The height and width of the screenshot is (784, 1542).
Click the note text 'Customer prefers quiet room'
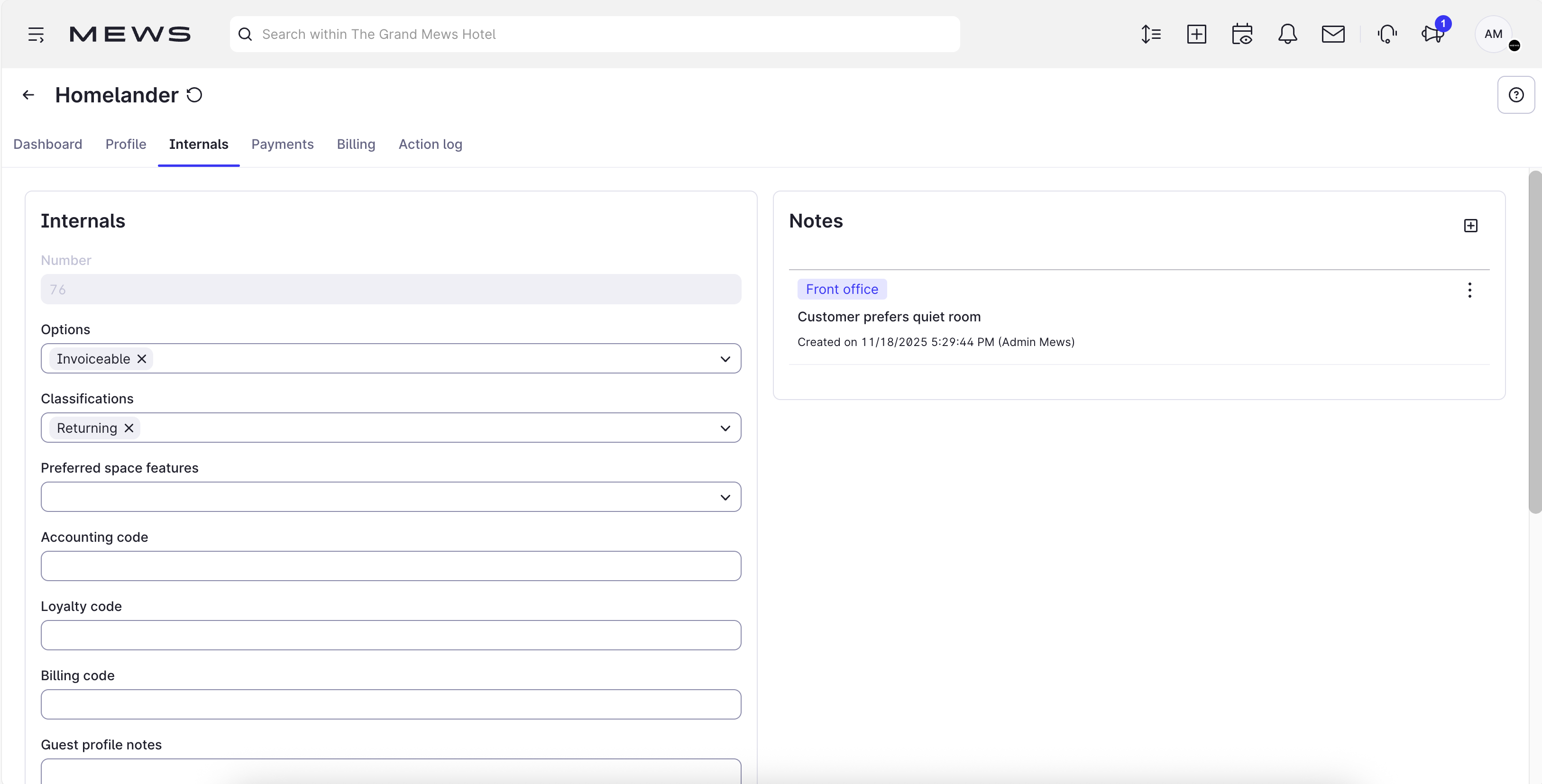pos(889,317)
